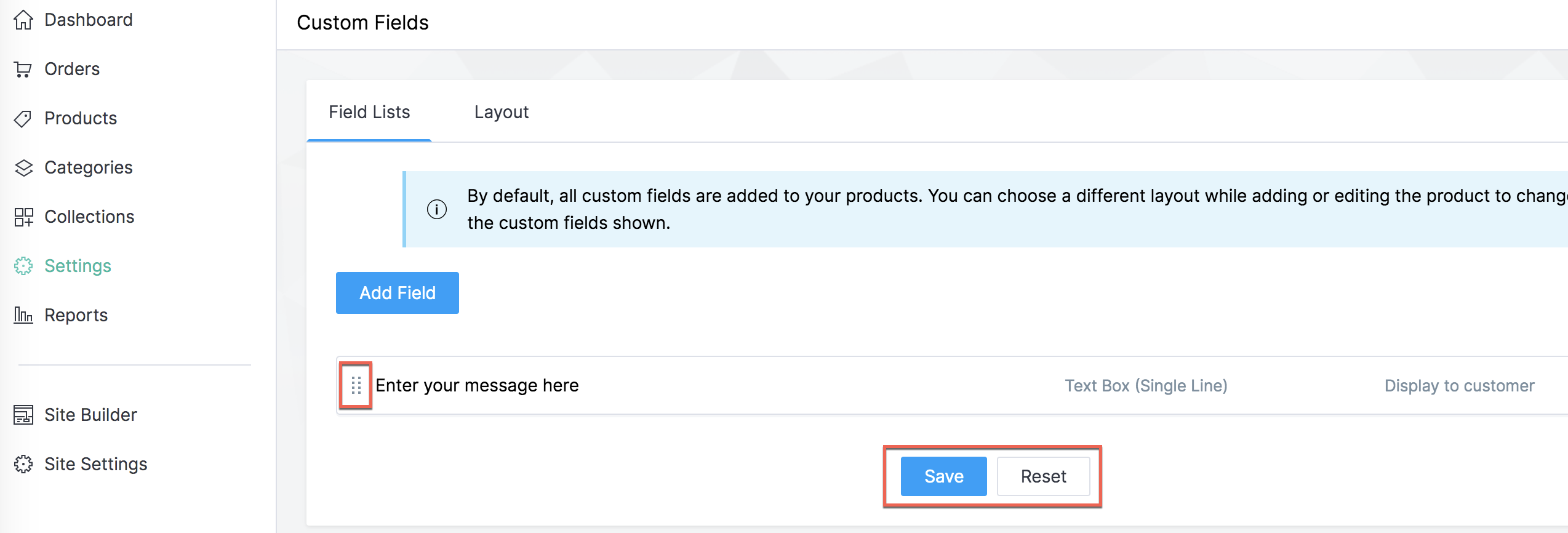Image resolution: width=1568 pixels, height=533 pixels.
Task: Click the Orders cart icon
Action: point(23,70)
